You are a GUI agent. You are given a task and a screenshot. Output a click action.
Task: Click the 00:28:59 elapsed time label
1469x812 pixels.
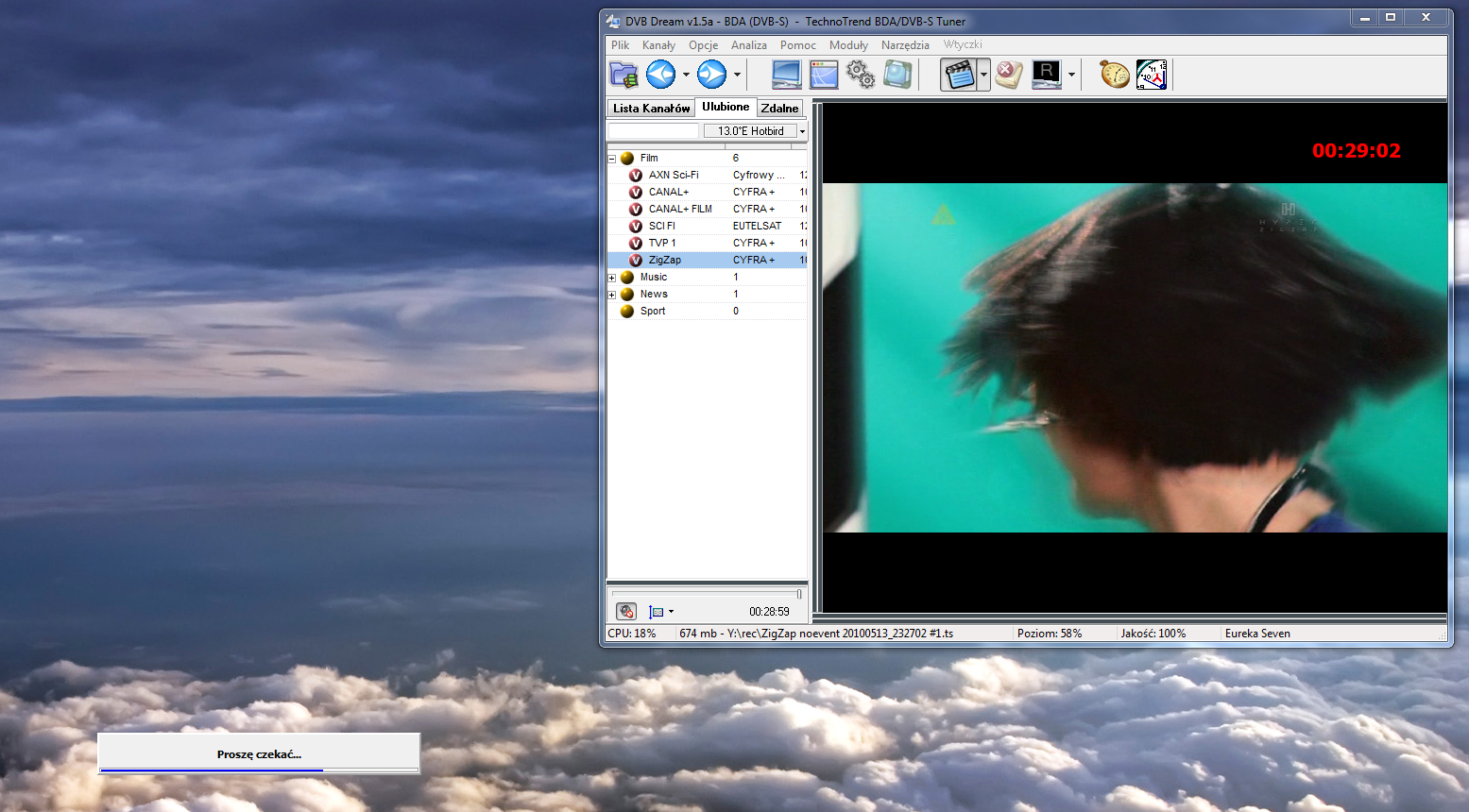tap(769, 612)
